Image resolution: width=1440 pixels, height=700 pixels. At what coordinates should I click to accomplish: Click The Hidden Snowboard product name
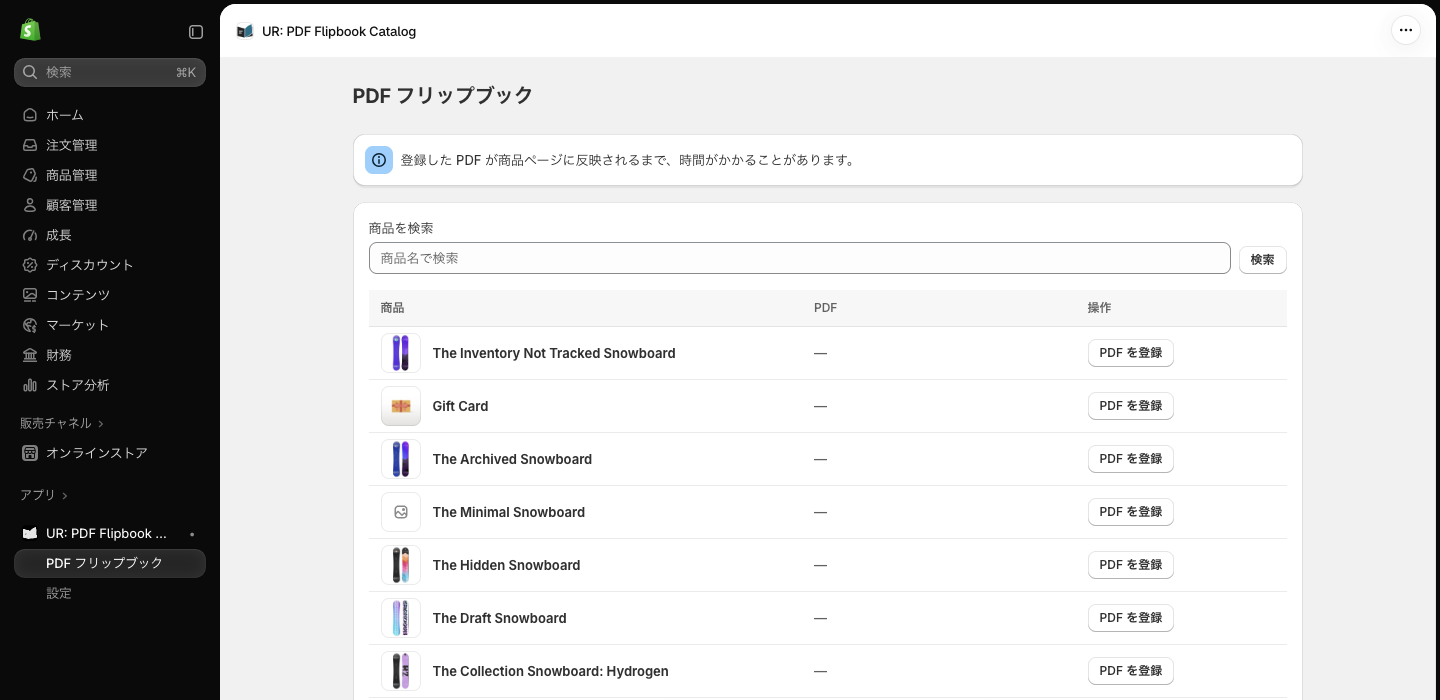coord(506,565)
